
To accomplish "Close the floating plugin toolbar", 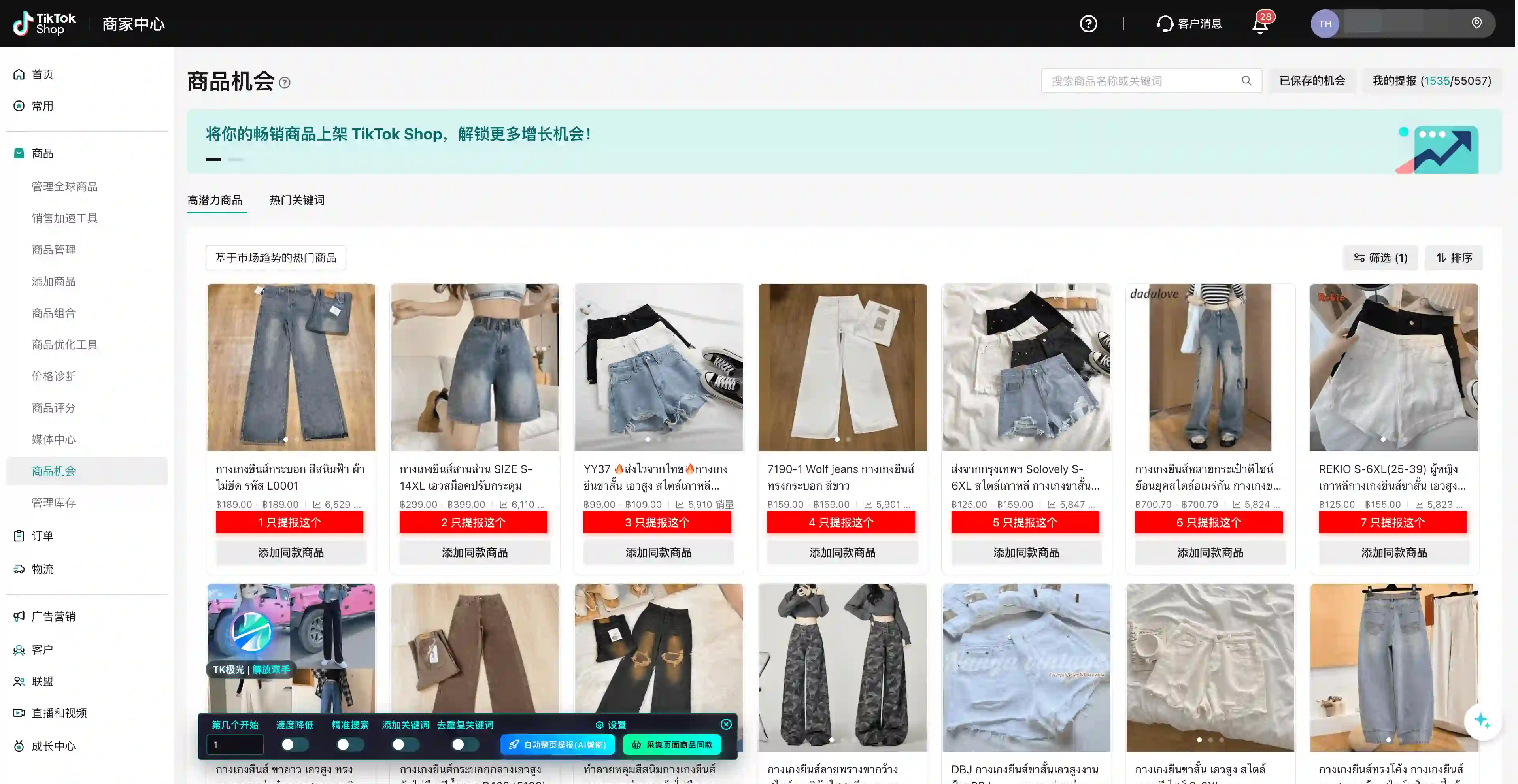I will [726, 724].
